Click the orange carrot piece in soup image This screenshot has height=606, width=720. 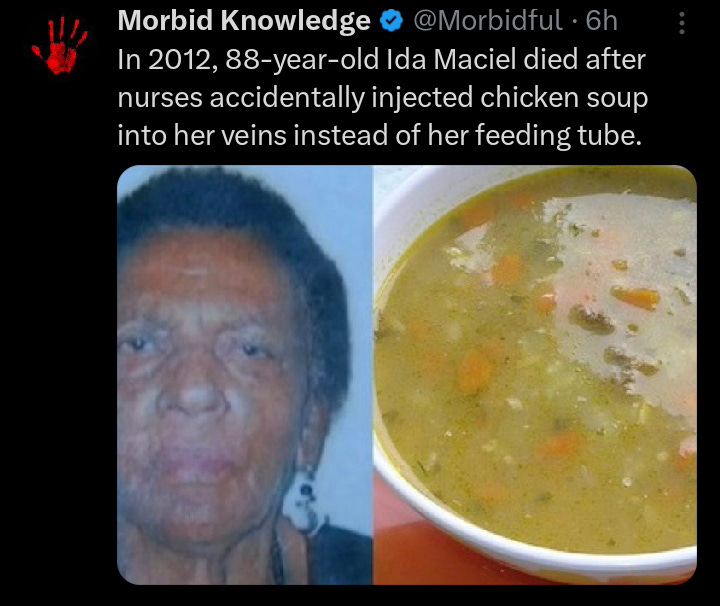point(636,297)
